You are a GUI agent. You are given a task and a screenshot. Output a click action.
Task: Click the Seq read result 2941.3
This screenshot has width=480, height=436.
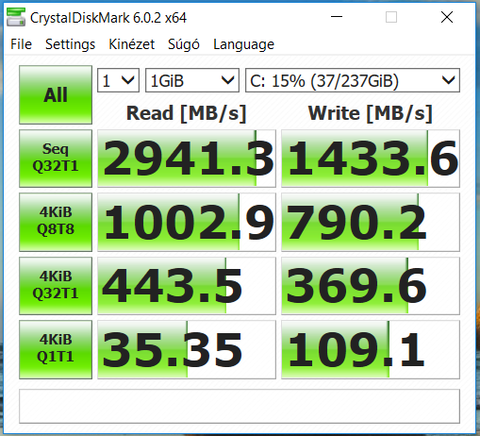tap(187, 158)
